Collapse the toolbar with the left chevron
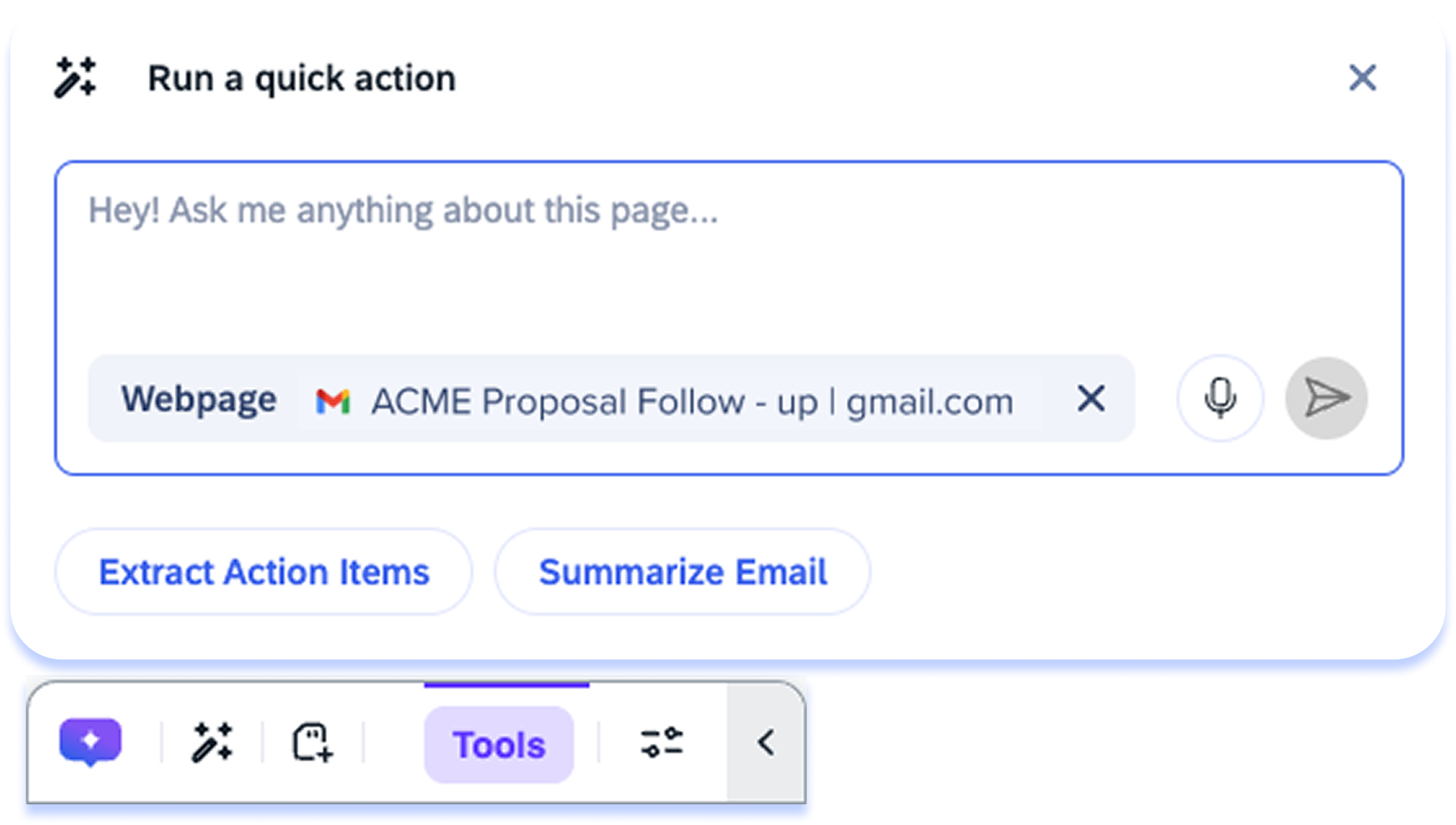 pos(766,742)
